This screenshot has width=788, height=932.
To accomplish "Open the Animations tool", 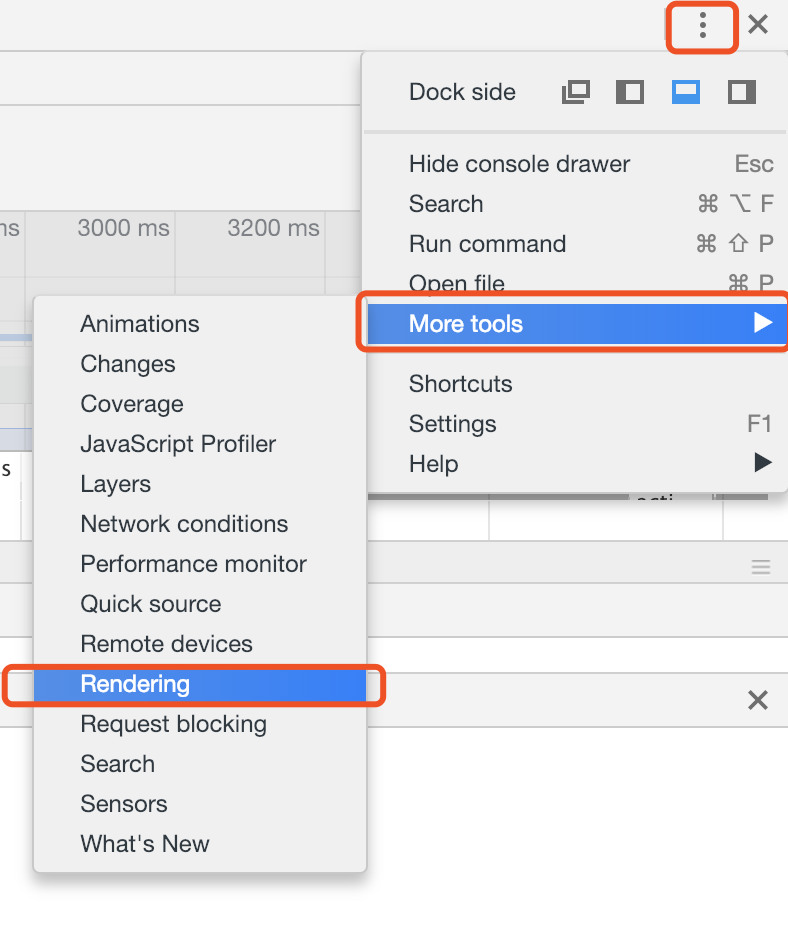I will coord(140,324).
